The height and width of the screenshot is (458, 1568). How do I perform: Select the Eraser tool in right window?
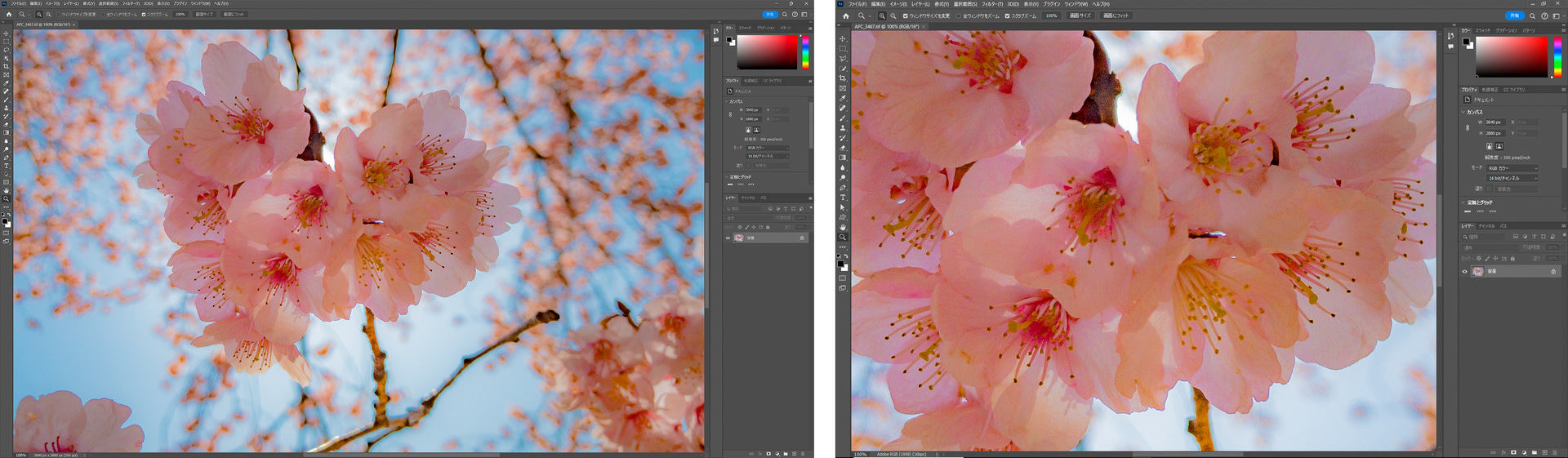coord(842,148)
